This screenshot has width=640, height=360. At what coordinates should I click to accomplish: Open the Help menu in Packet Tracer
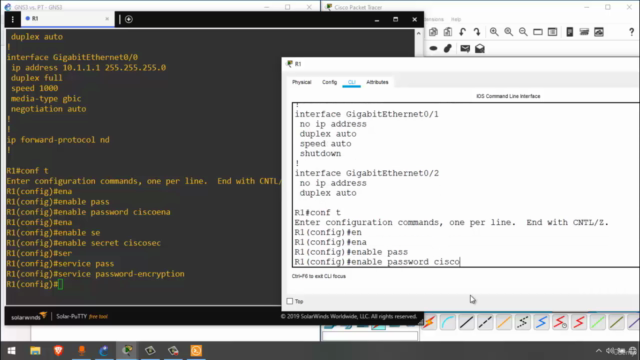coord(456,19)
